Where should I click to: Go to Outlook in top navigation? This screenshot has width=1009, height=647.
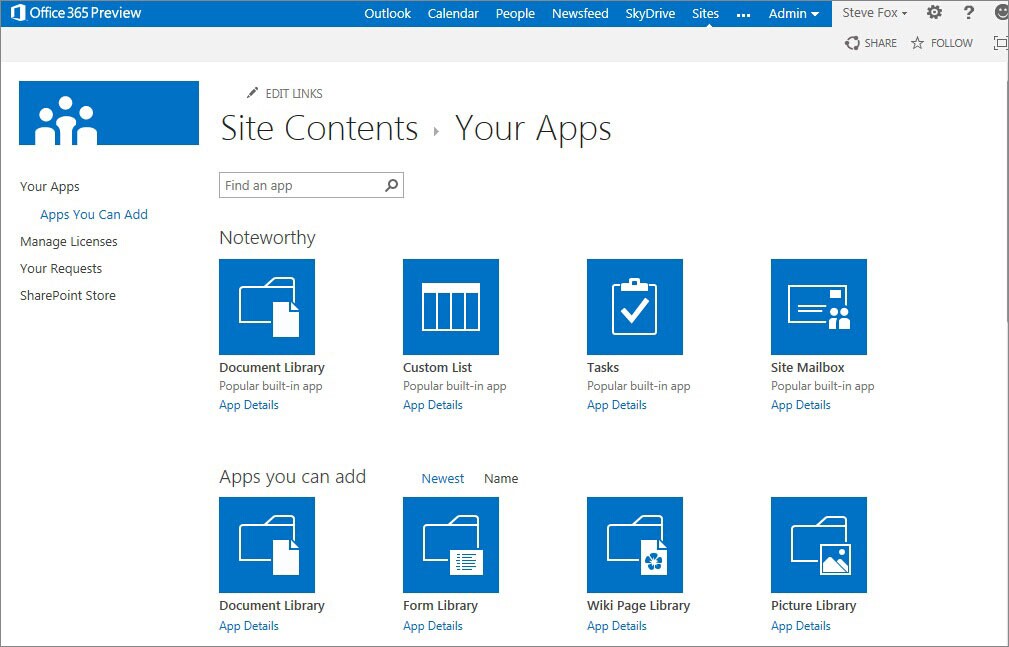point(387,14)
